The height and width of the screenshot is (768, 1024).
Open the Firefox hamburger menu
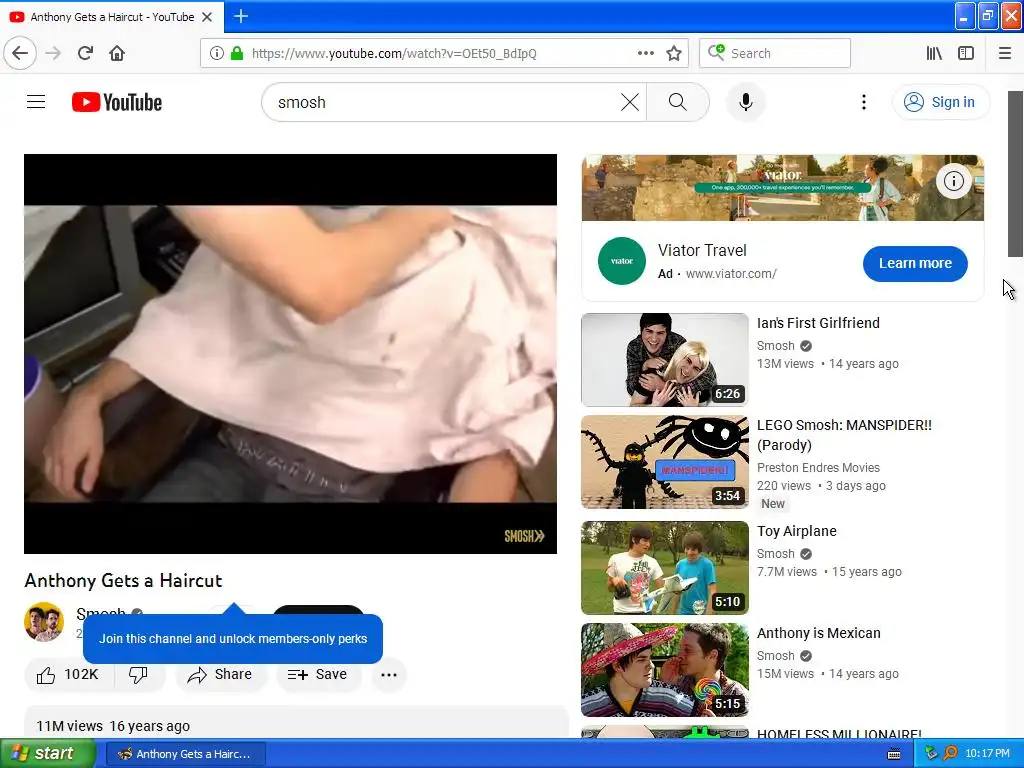[1005, 53]
